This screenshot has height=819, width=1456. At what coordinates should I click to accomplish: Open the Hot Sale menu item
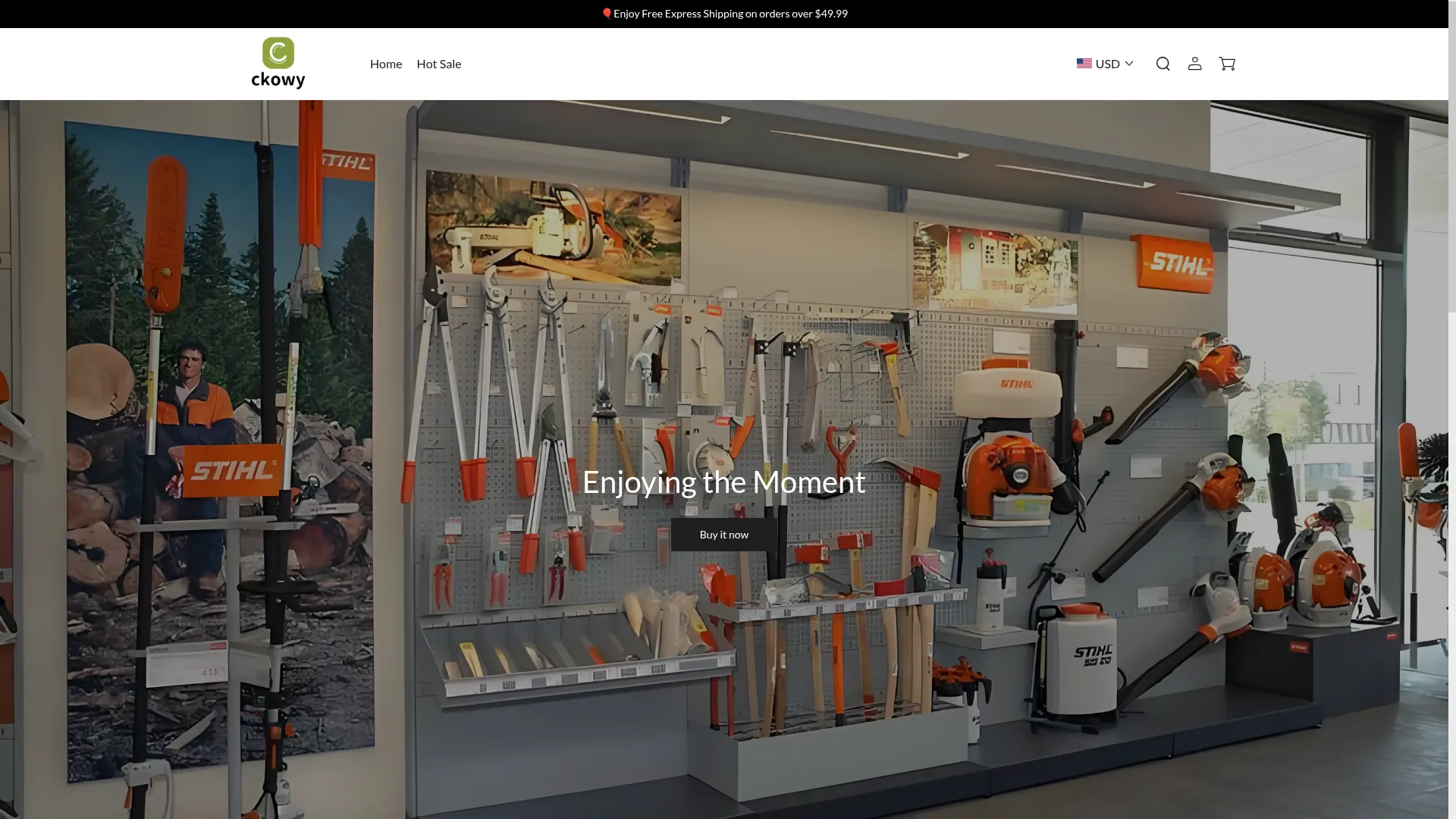439,64
